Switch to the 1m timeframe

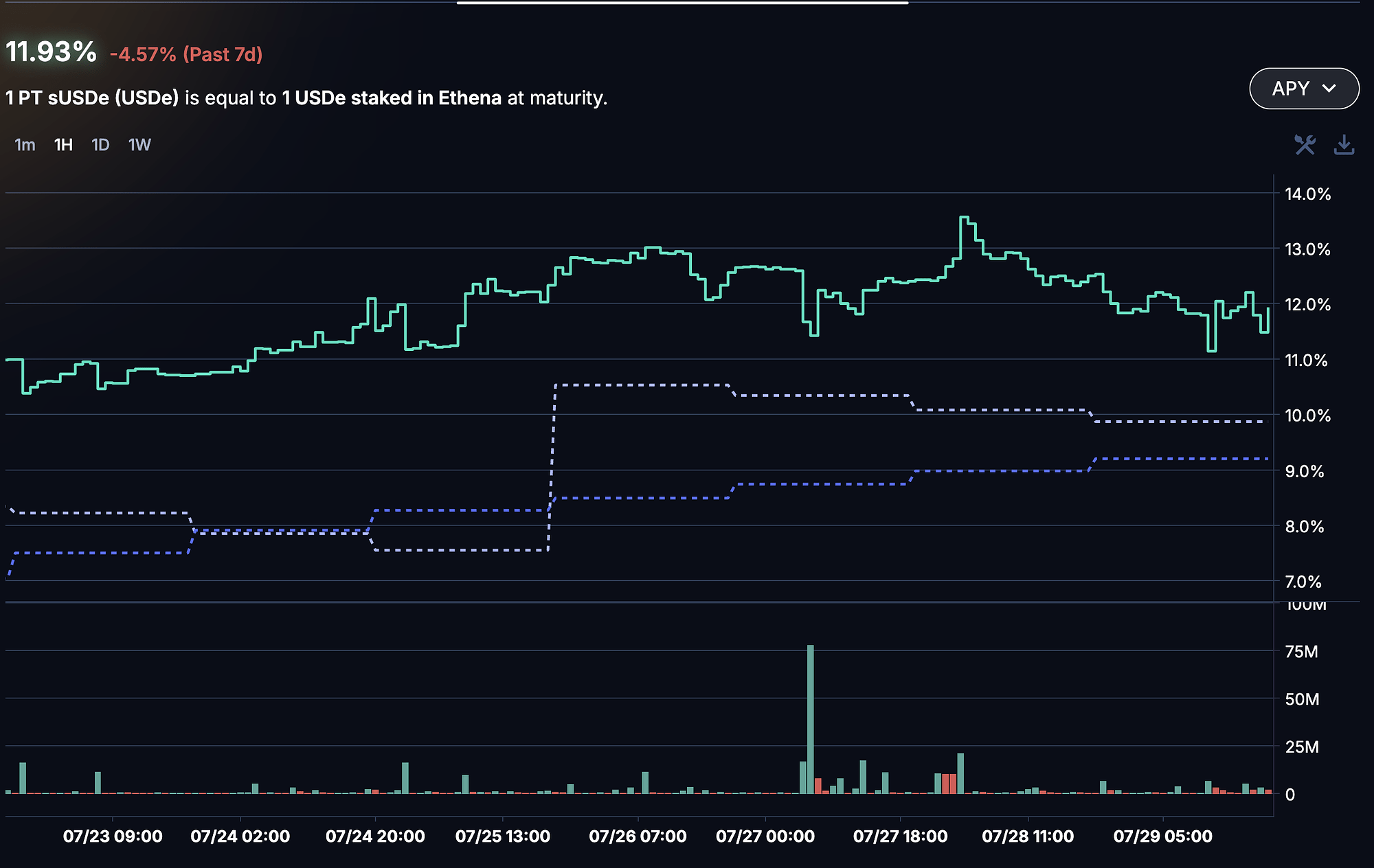coord(25,145)
